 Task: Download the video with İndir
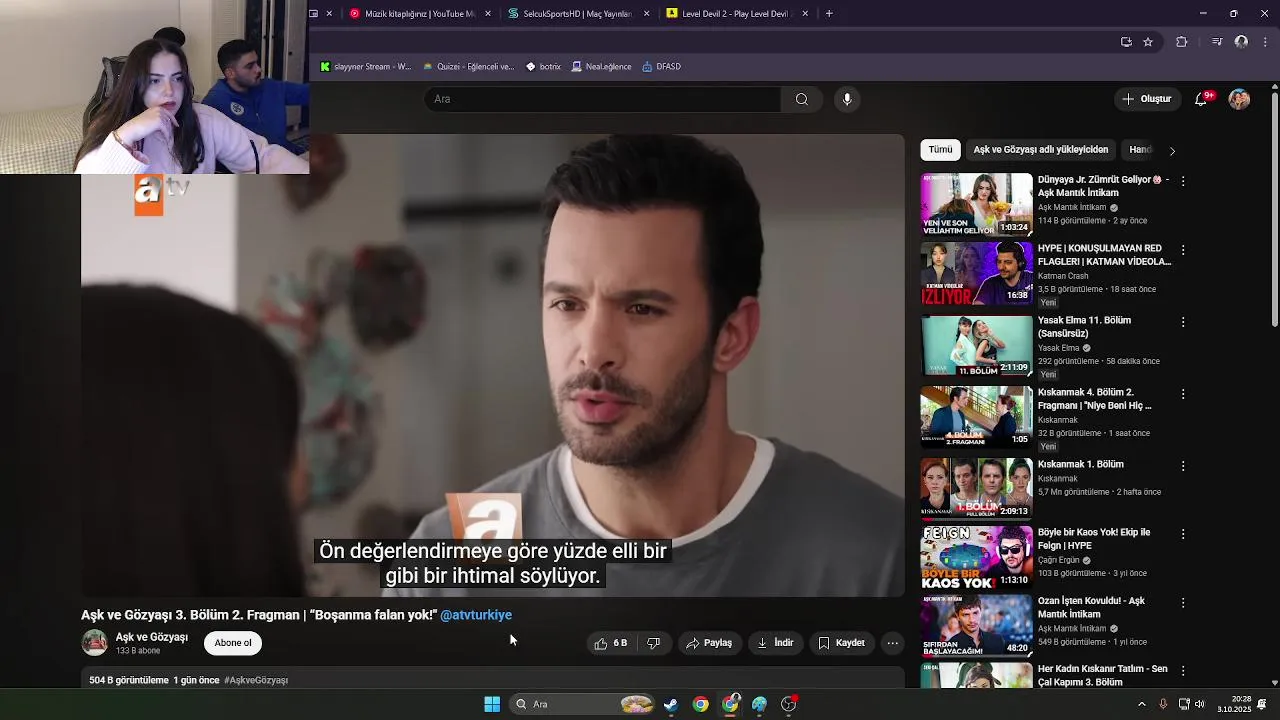(775, 643)
